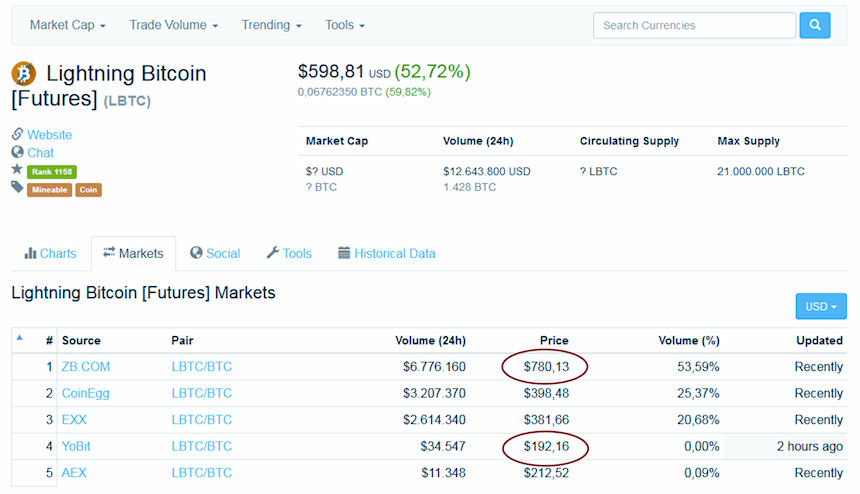Click LBTC/BTC pair in YoBit row
860x494 pixels.
[202, 446]
